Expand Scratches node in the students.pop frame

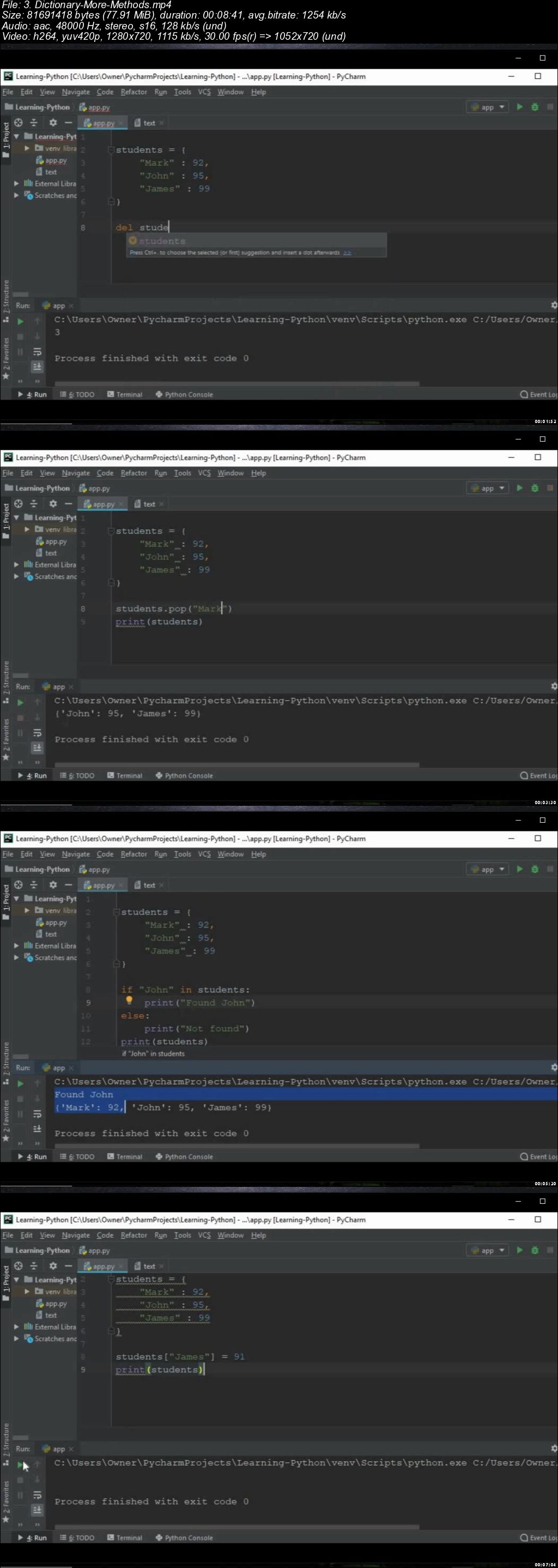(16, 576)
